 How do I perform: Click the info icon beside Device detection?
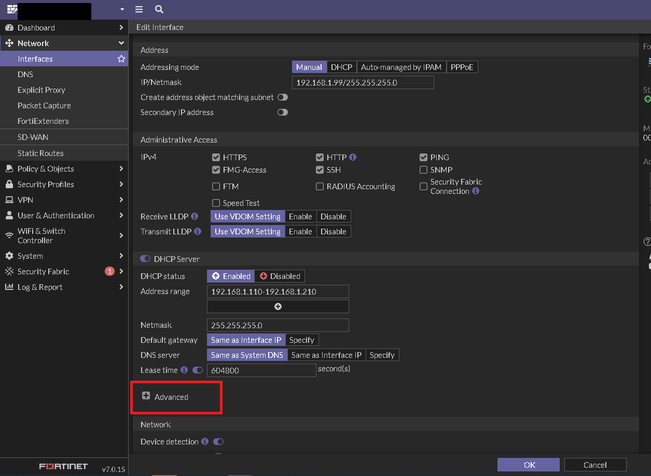pyautogui.click(x=204, y=441)
